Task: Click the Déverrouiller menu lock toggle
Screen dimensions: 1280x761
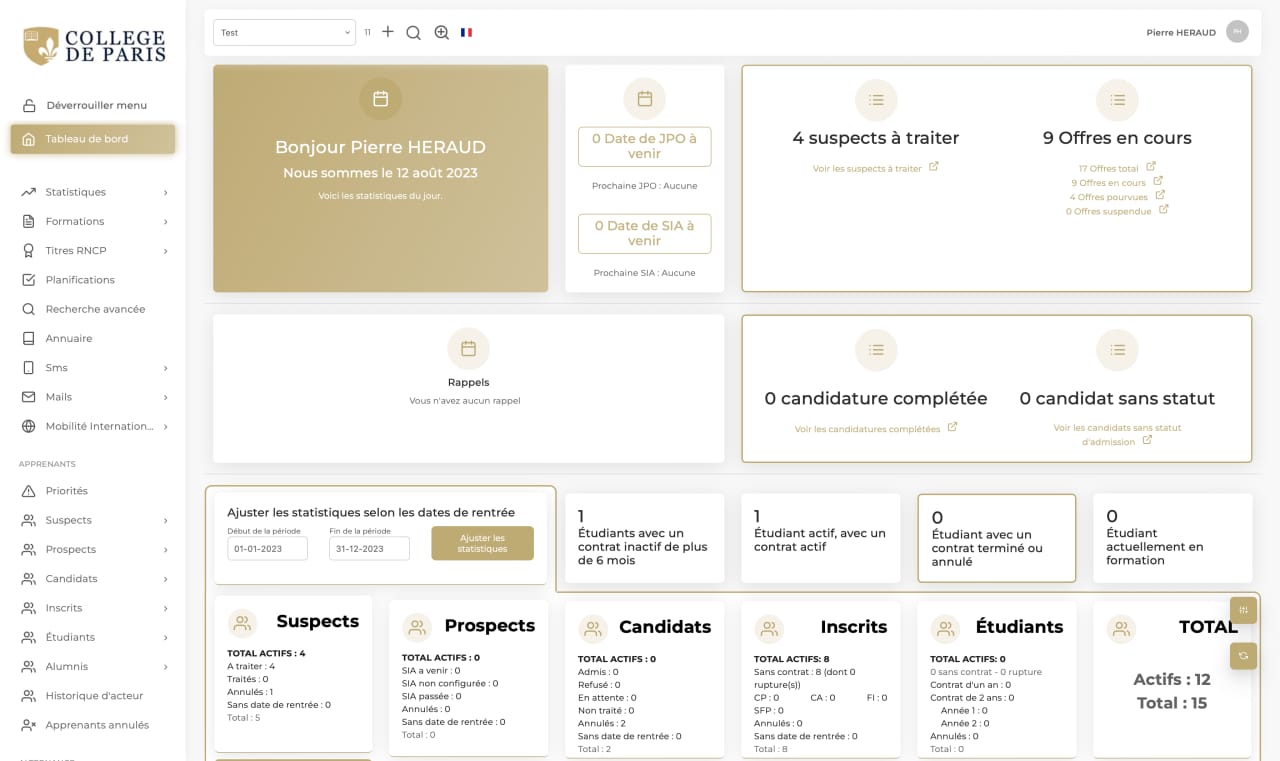Action: (95, 105)
